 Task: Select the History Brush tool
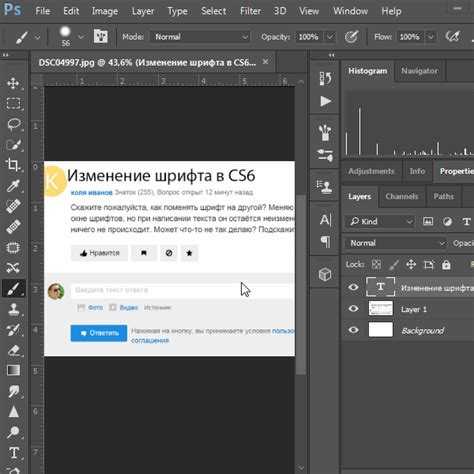[13, 330]
